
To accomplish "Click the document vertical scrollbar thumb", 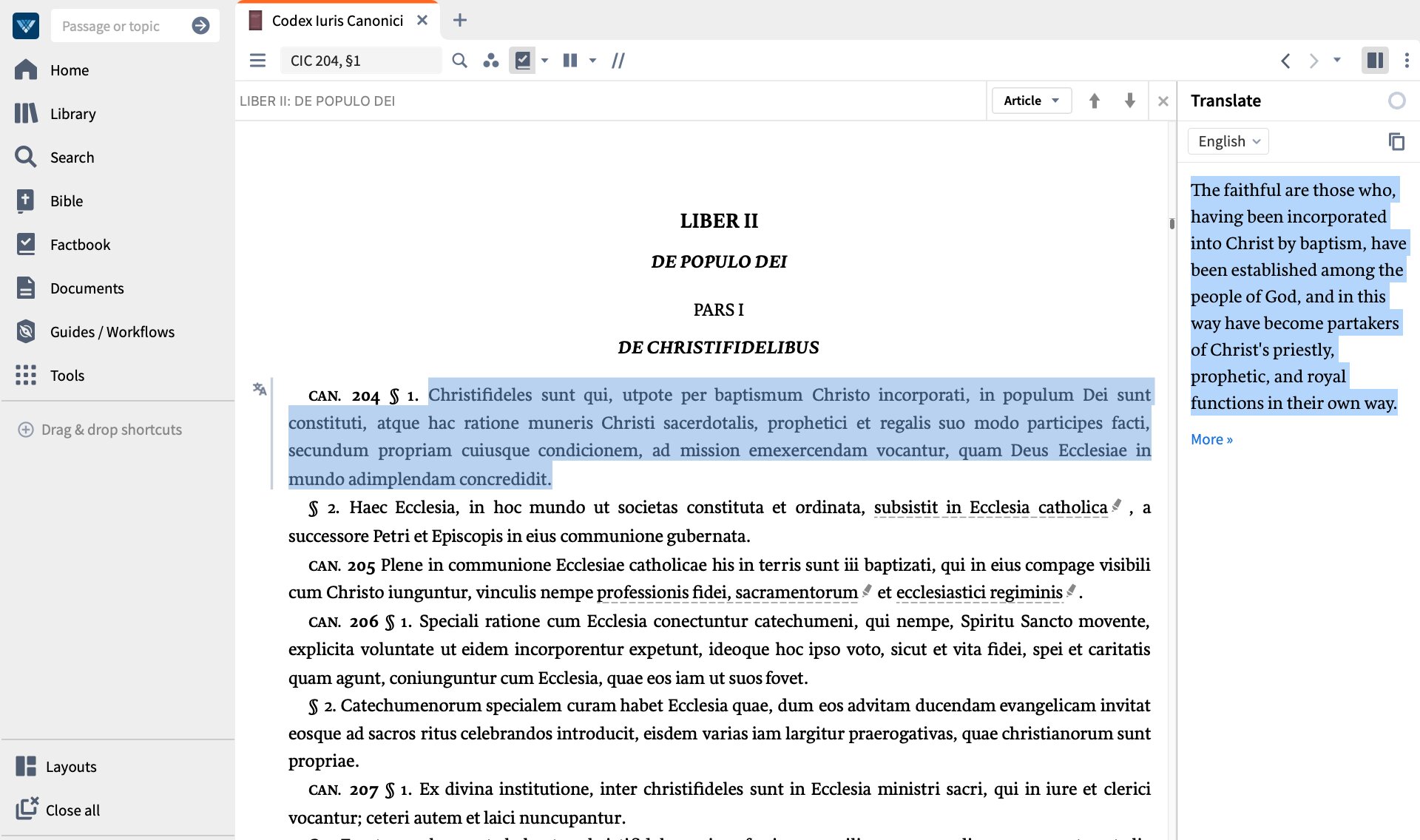I will [x=1172, y=223].
